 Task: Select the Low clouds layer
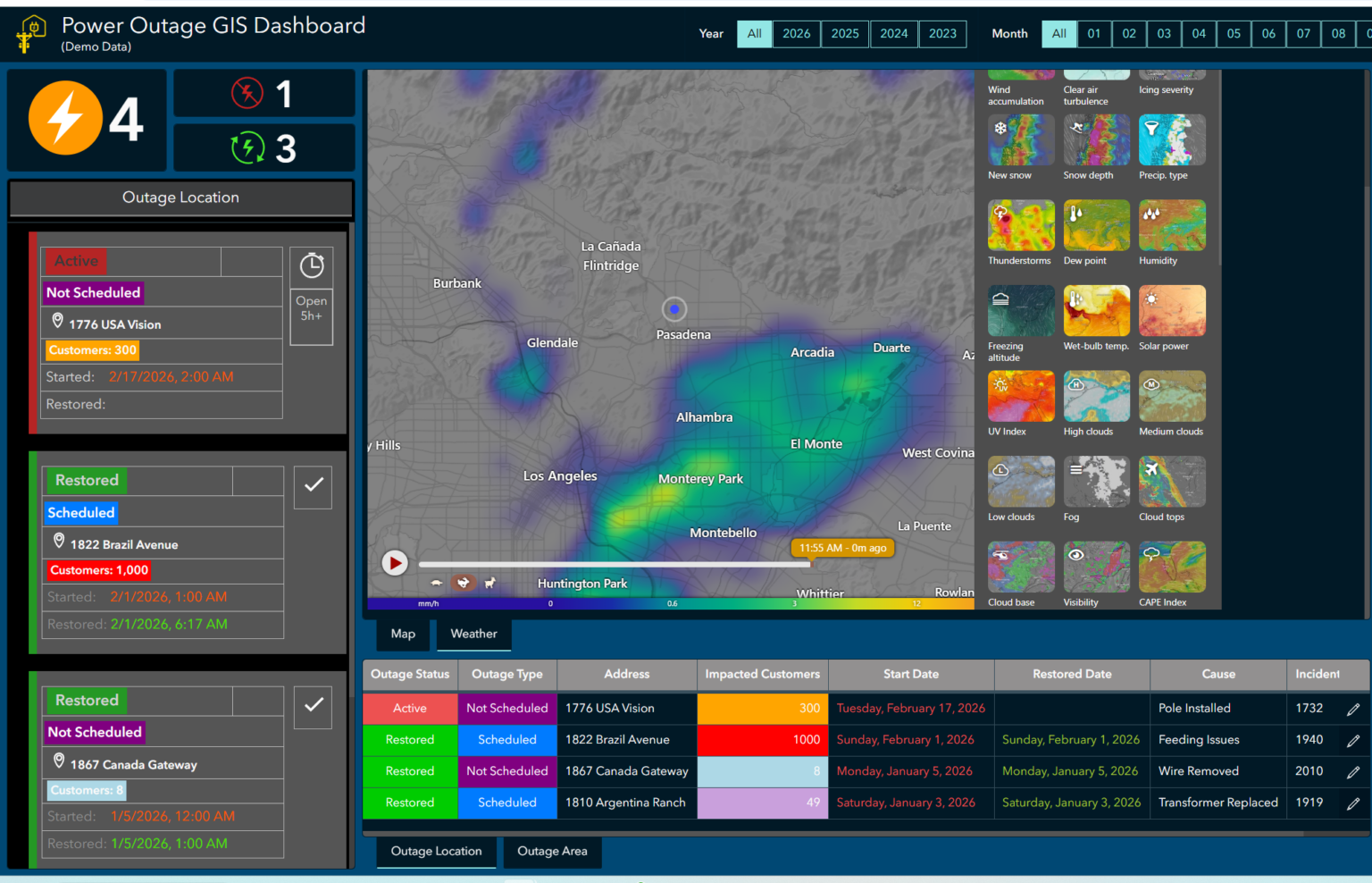pyautogui.click(x=1021, y=482)
